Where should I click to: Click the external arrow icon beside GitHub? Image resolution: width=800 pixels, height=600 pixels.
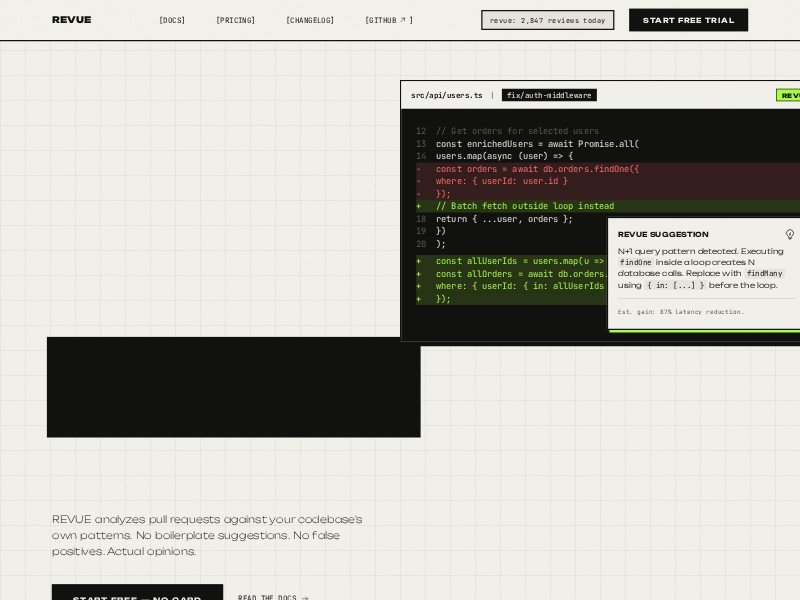[403, 20]
